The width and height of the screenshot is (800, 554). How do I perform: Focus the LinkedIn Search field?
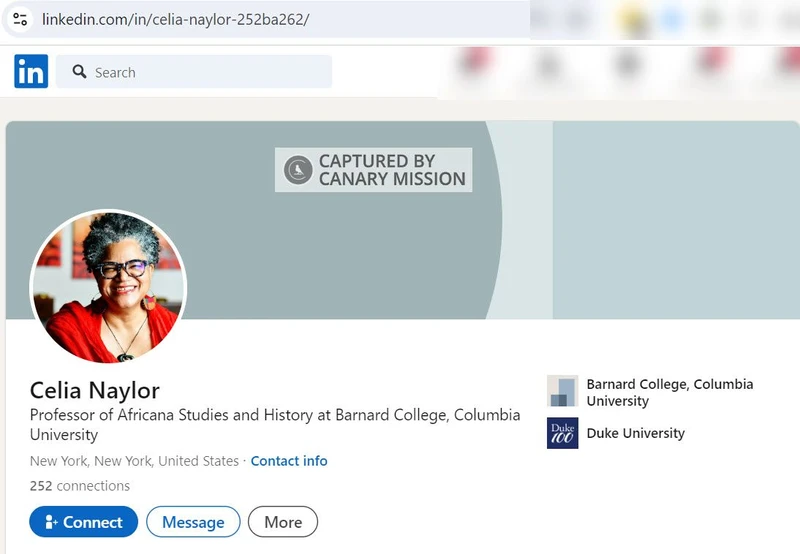194,72
